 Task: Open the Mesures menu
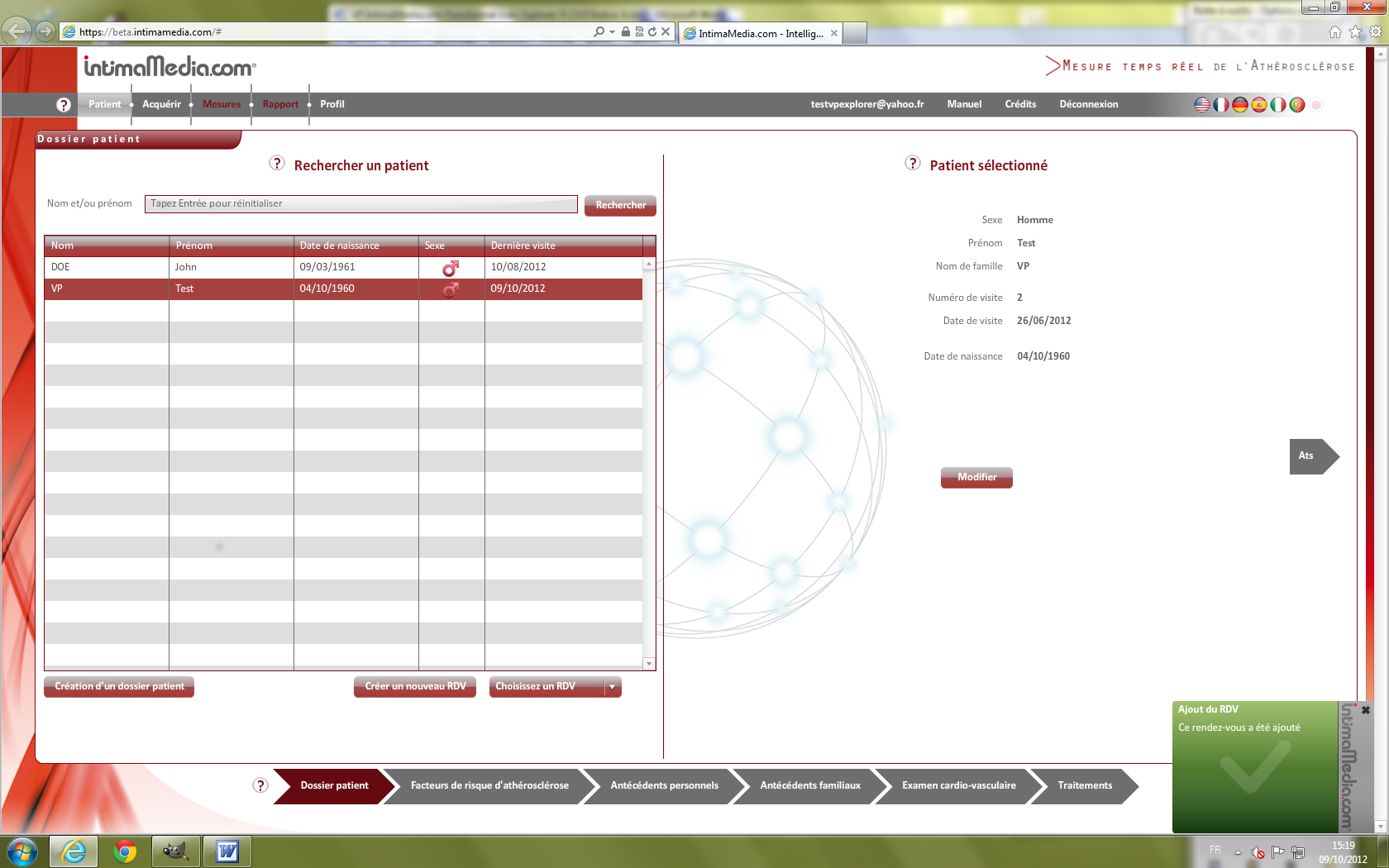pyautogui.click(x=222, y=104)
